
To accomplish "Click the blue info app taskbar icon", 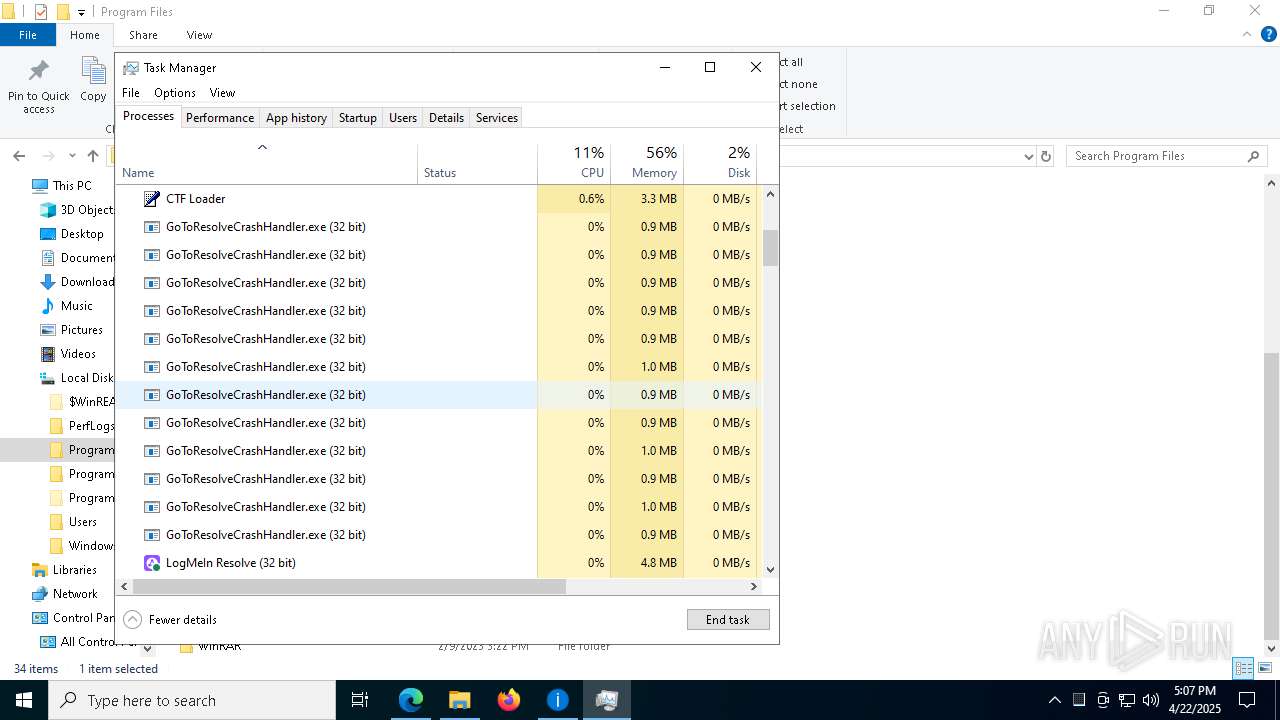I will point(557,700).
